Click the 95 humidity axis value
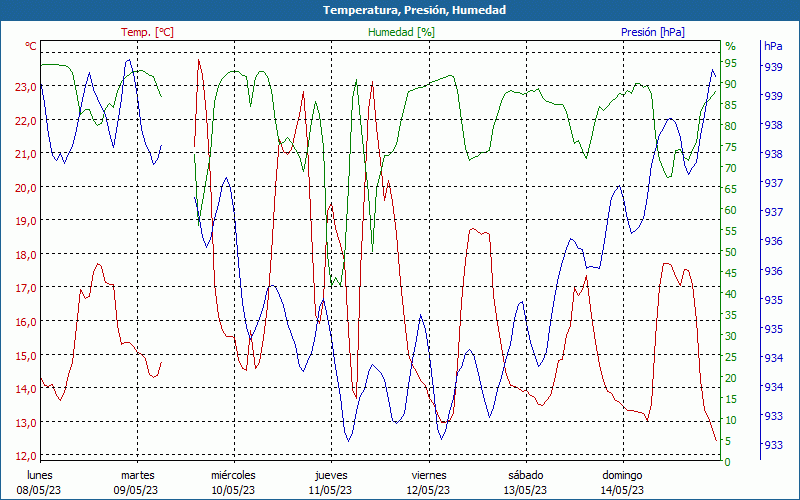 coord(731,63)
